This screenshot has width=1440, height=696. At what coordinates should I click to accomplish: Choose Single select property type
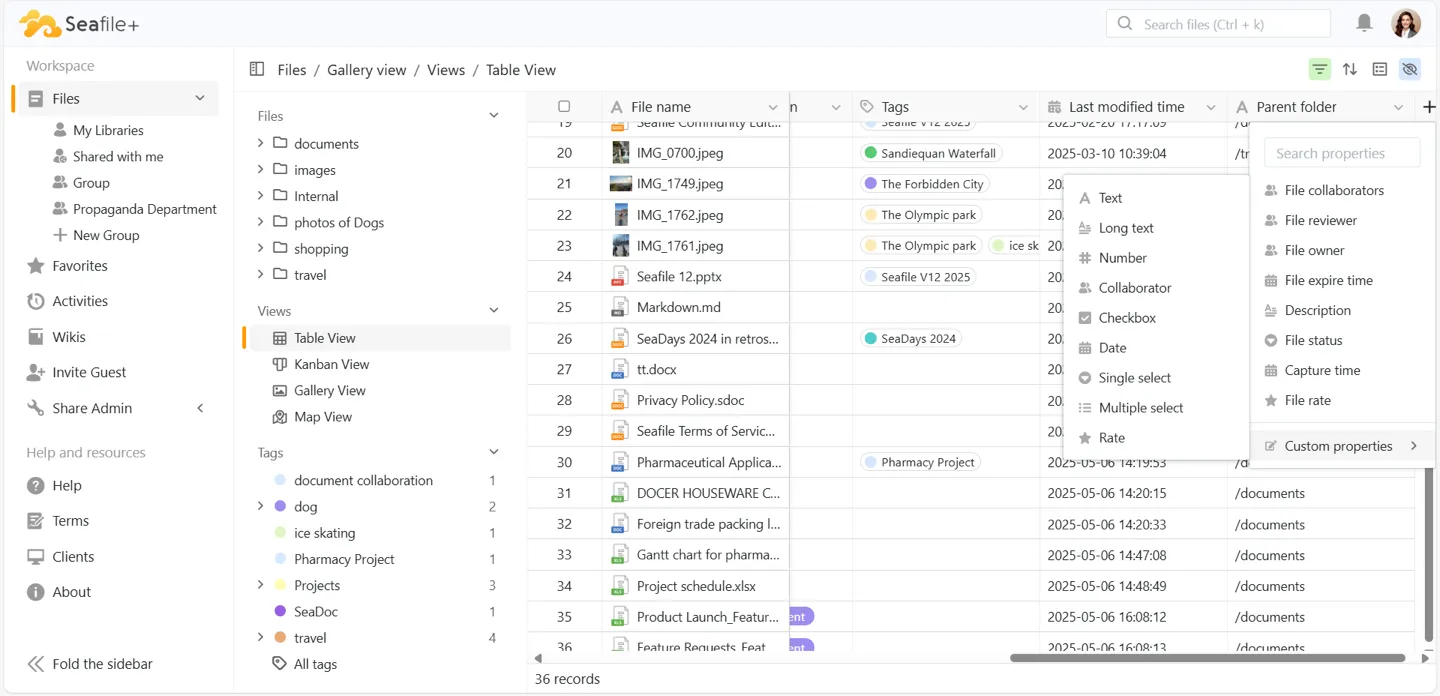pos(1134,378)
